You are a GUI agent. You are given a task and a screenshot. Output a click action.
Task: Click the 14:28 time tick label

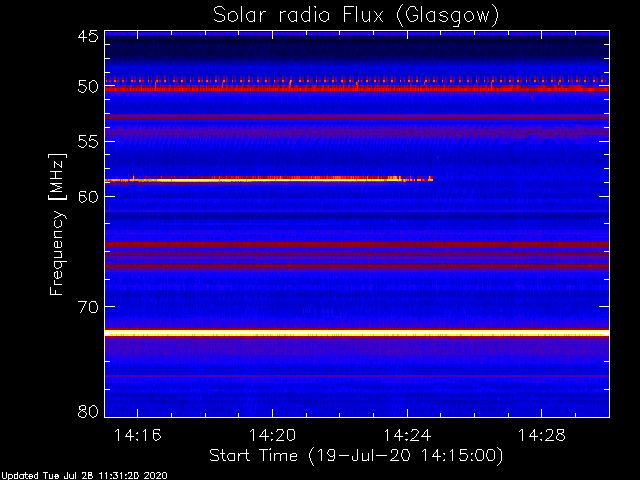tap(542, 435)
